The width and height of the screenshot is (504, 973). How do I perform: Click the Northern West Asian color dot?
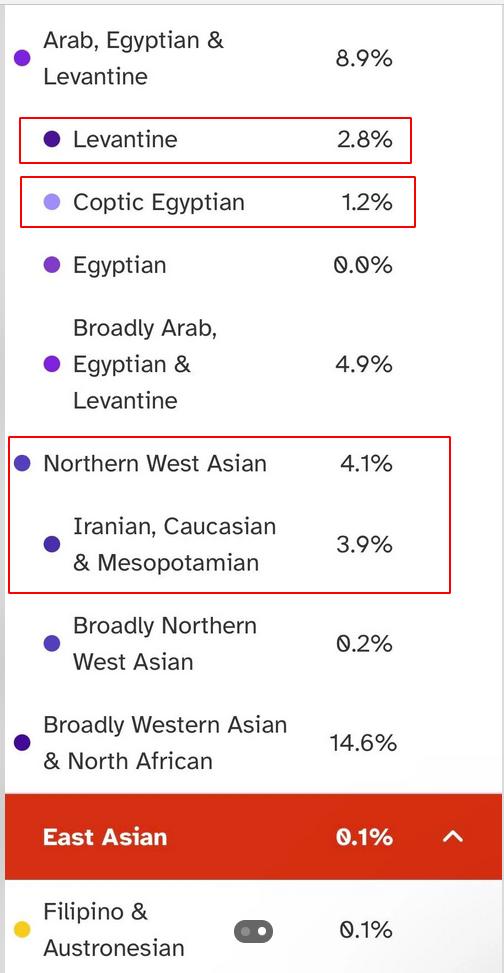22,464
